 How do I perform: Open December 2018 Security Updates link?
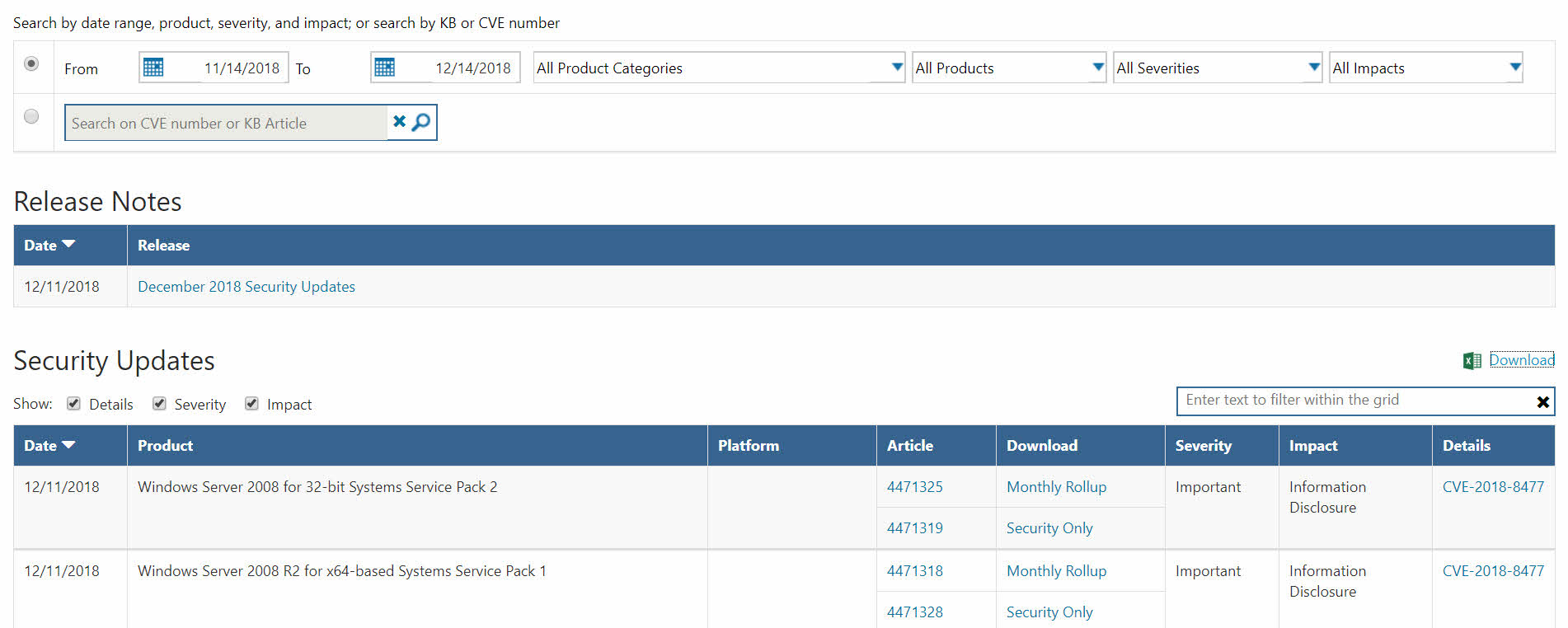[246, 286]
